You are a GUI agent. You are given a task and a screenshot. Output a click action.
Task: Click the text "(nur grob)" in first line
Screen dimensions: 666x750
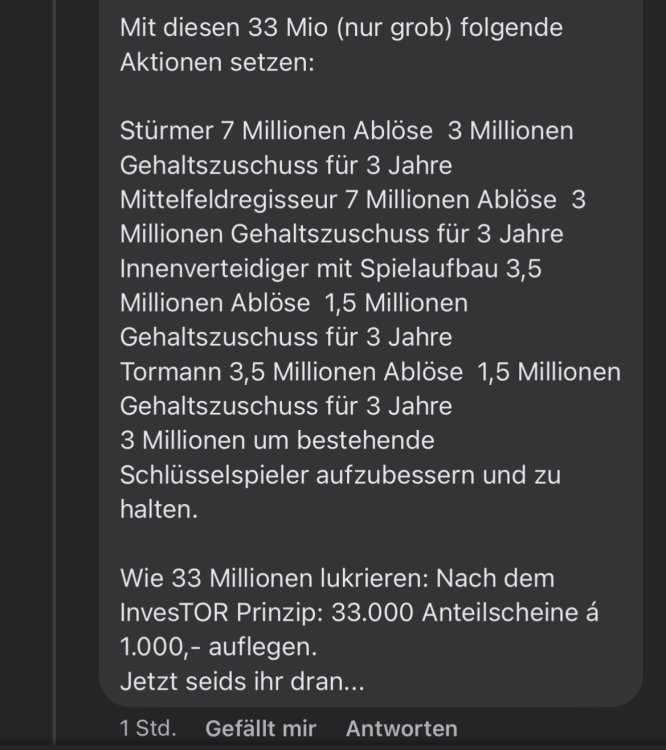pyautogui.click(x=392, y=28)
